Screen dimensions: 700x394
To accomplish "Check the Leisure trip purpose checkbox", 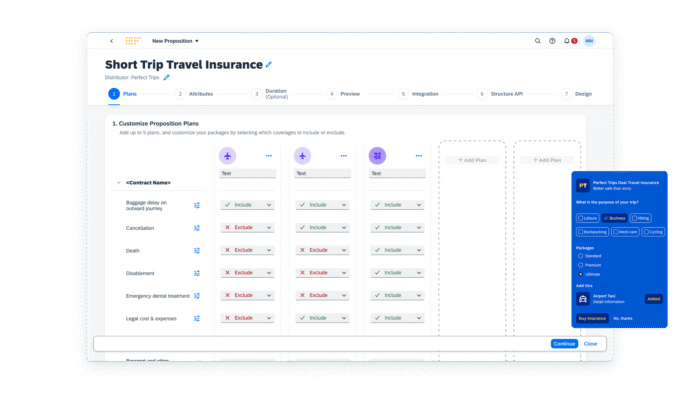I will coord(588,218).
